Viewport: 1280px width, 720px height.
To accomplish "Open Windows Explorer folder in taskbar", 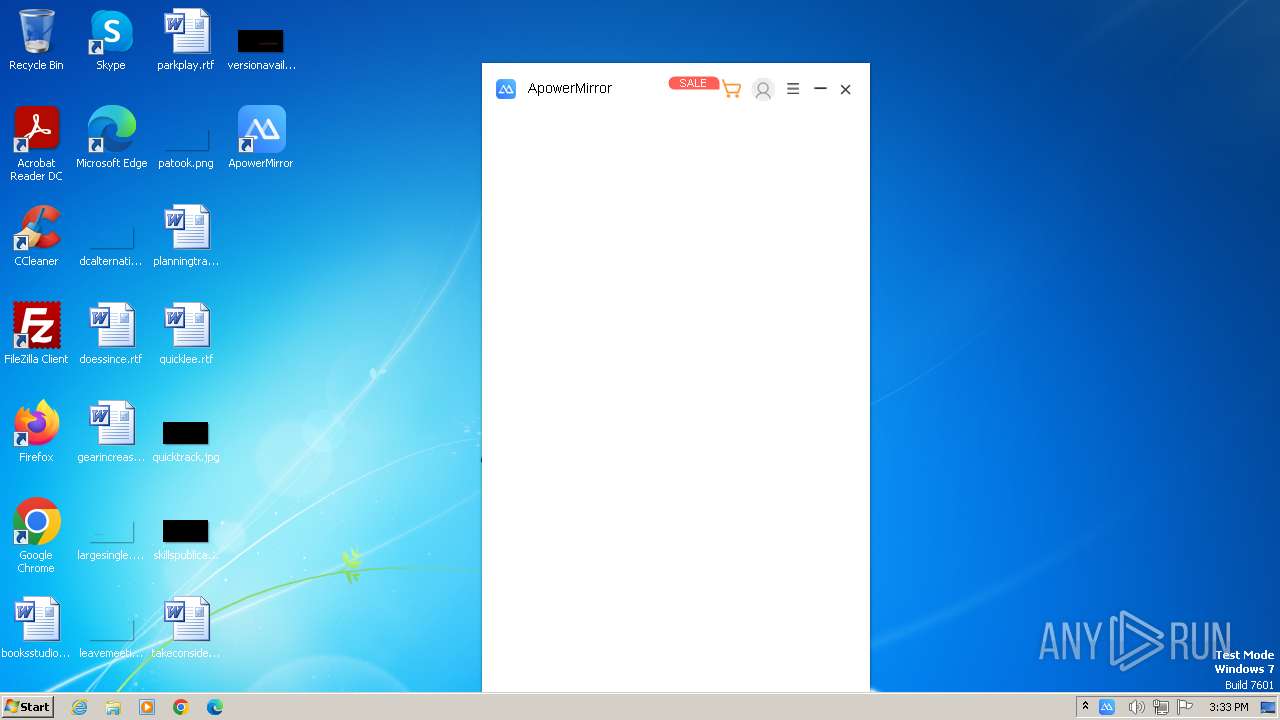I will pyautogui.click(x=113, y=707).
